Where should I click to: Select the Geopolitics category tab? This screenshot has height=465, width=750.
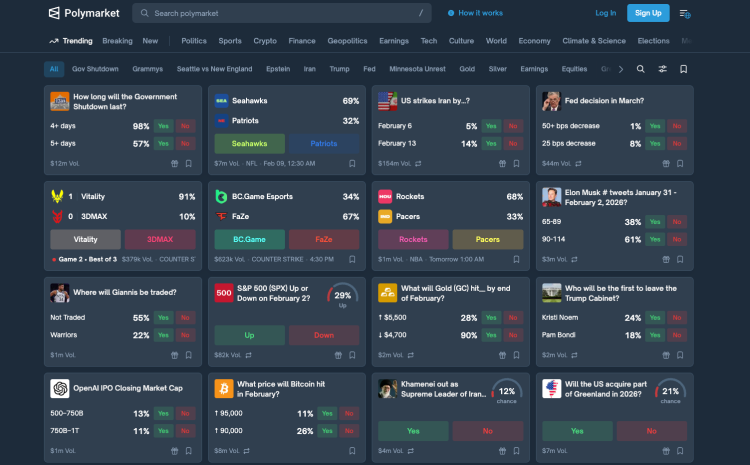click(x=347, y=41)
